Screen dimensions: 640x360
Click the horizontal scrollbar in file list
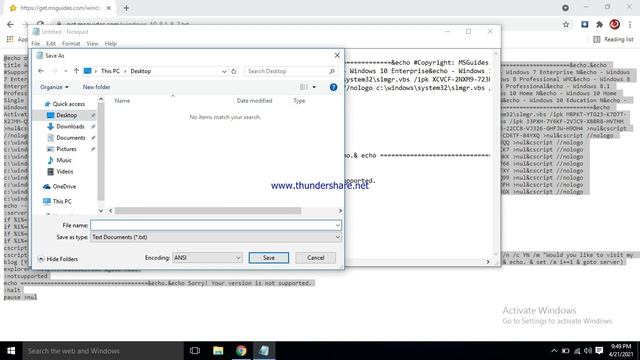208,211
